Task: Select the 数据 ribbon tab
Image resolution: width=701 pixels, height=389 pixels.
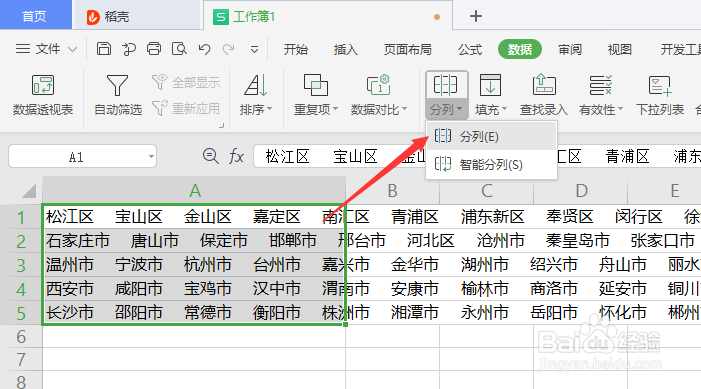Action: [519, 49]
